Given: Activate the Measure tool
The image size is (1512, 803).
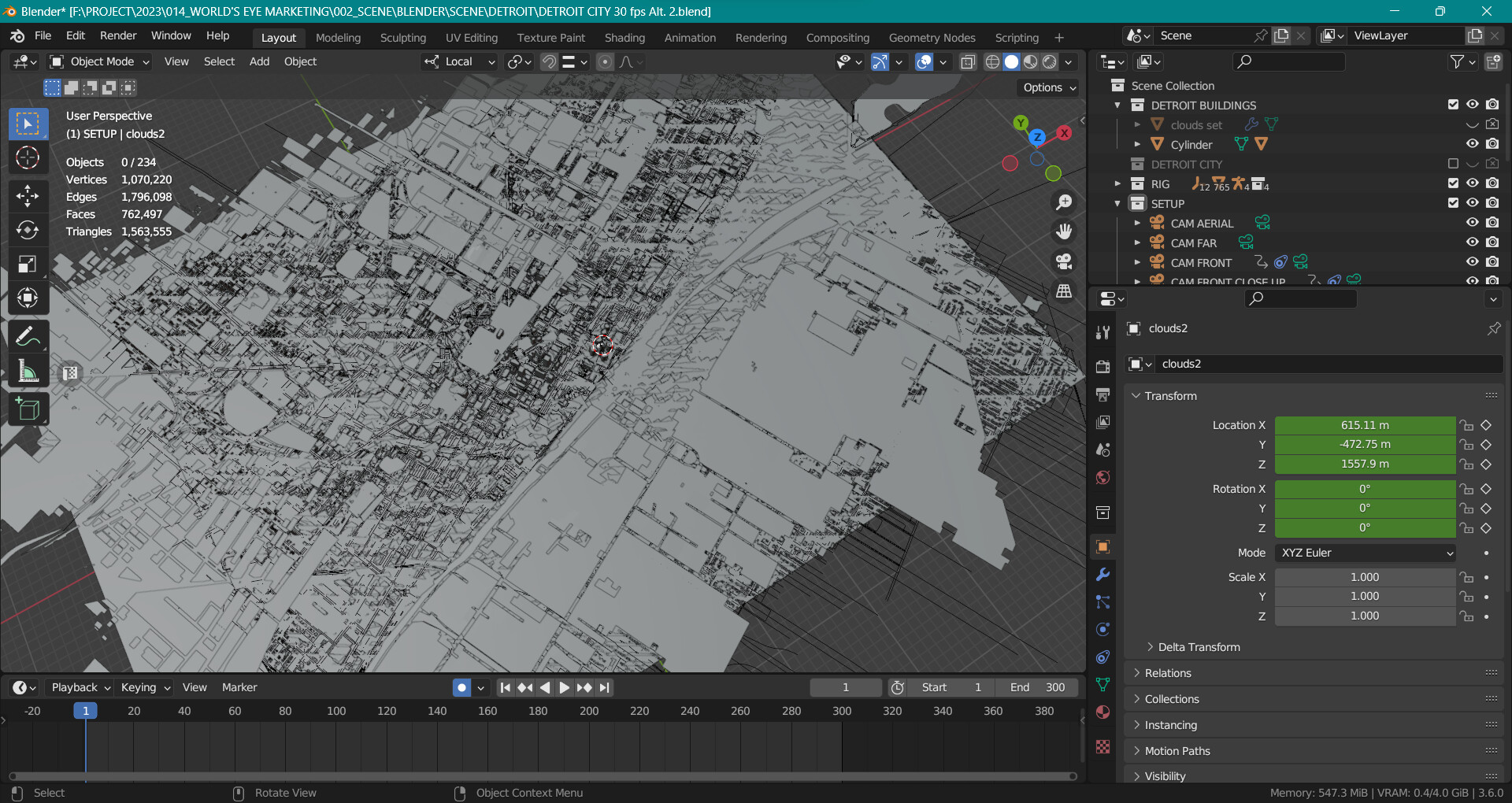Looking at the screenshot, I should point(28,372).
